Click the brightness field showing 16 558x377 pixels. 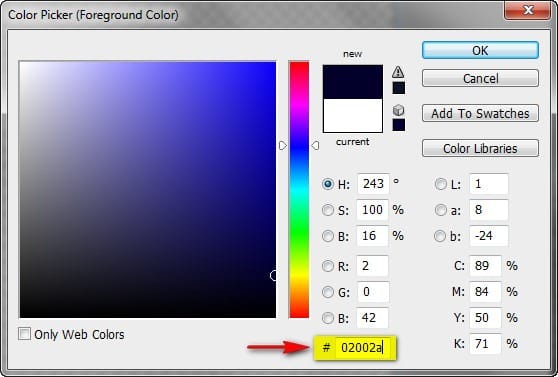[x=373, y=236]
